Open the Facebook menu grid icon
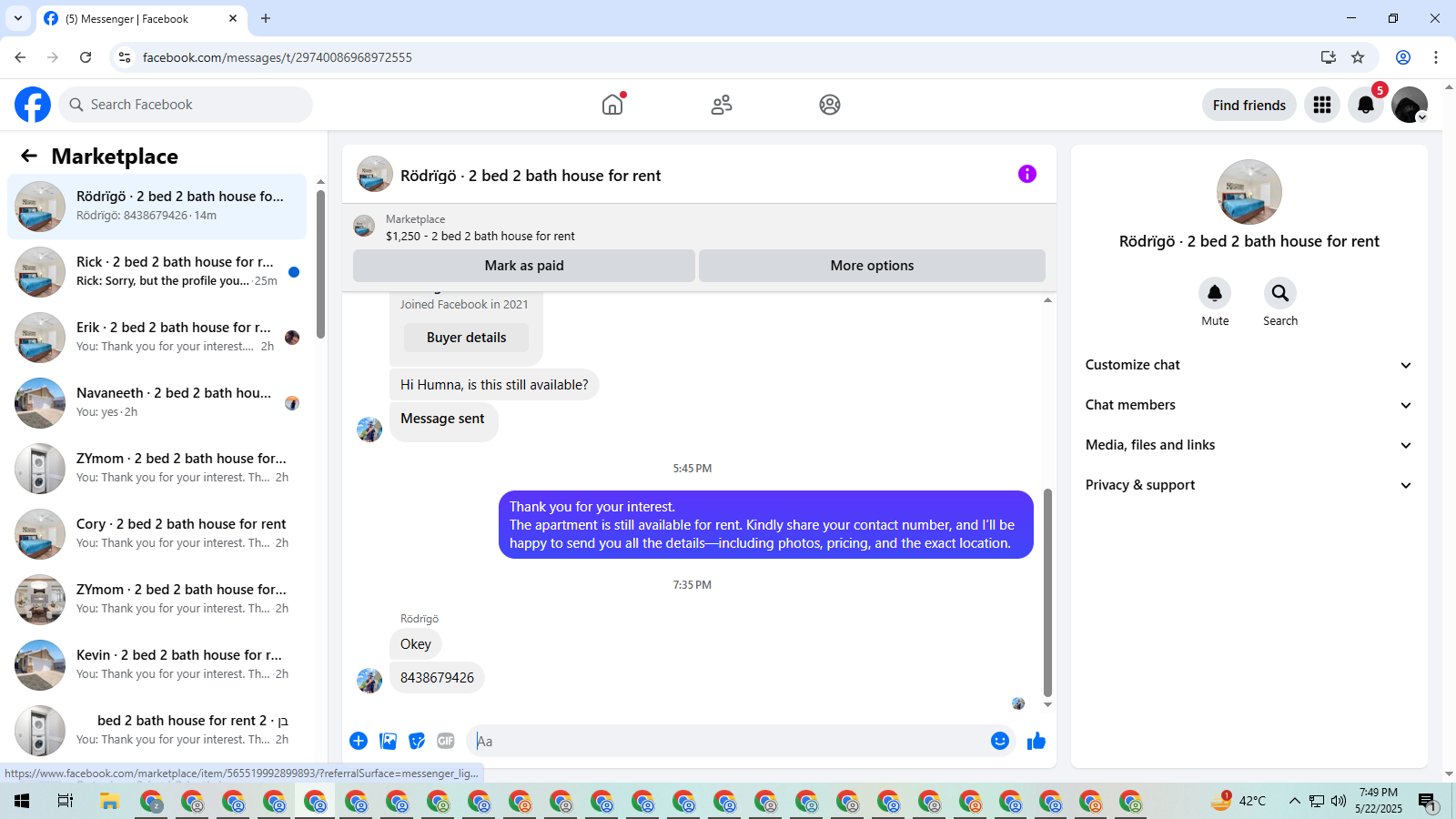 (x=1322, y=105)
